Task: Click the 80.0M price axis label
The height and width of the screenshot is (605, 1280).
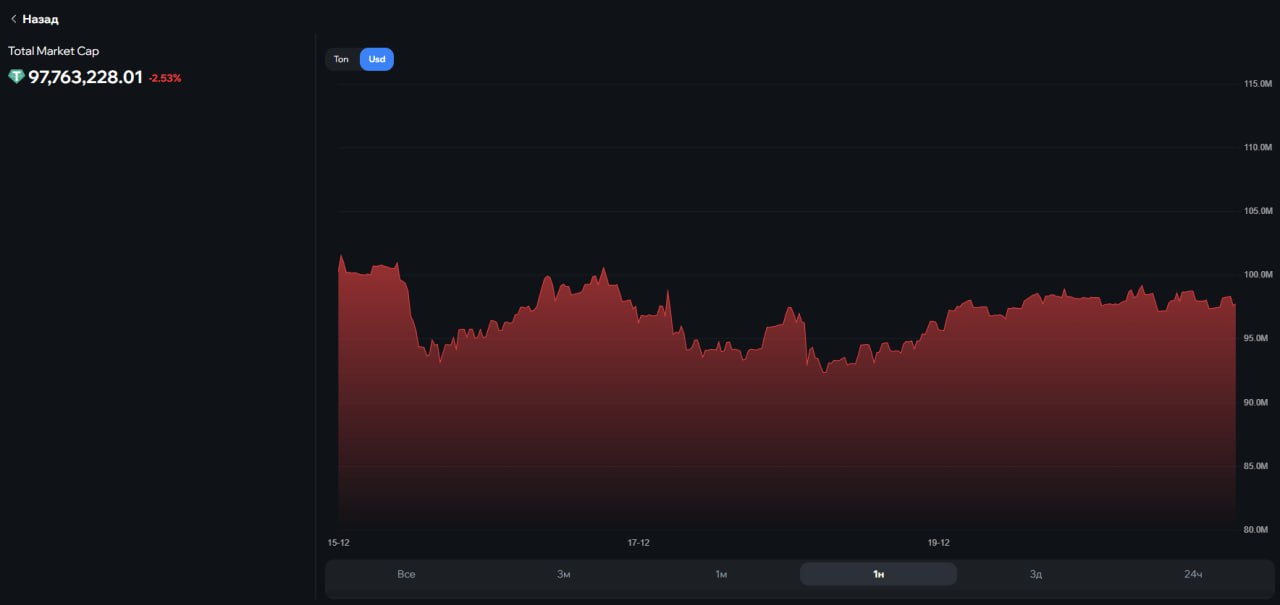Action: click(1257, 530)
